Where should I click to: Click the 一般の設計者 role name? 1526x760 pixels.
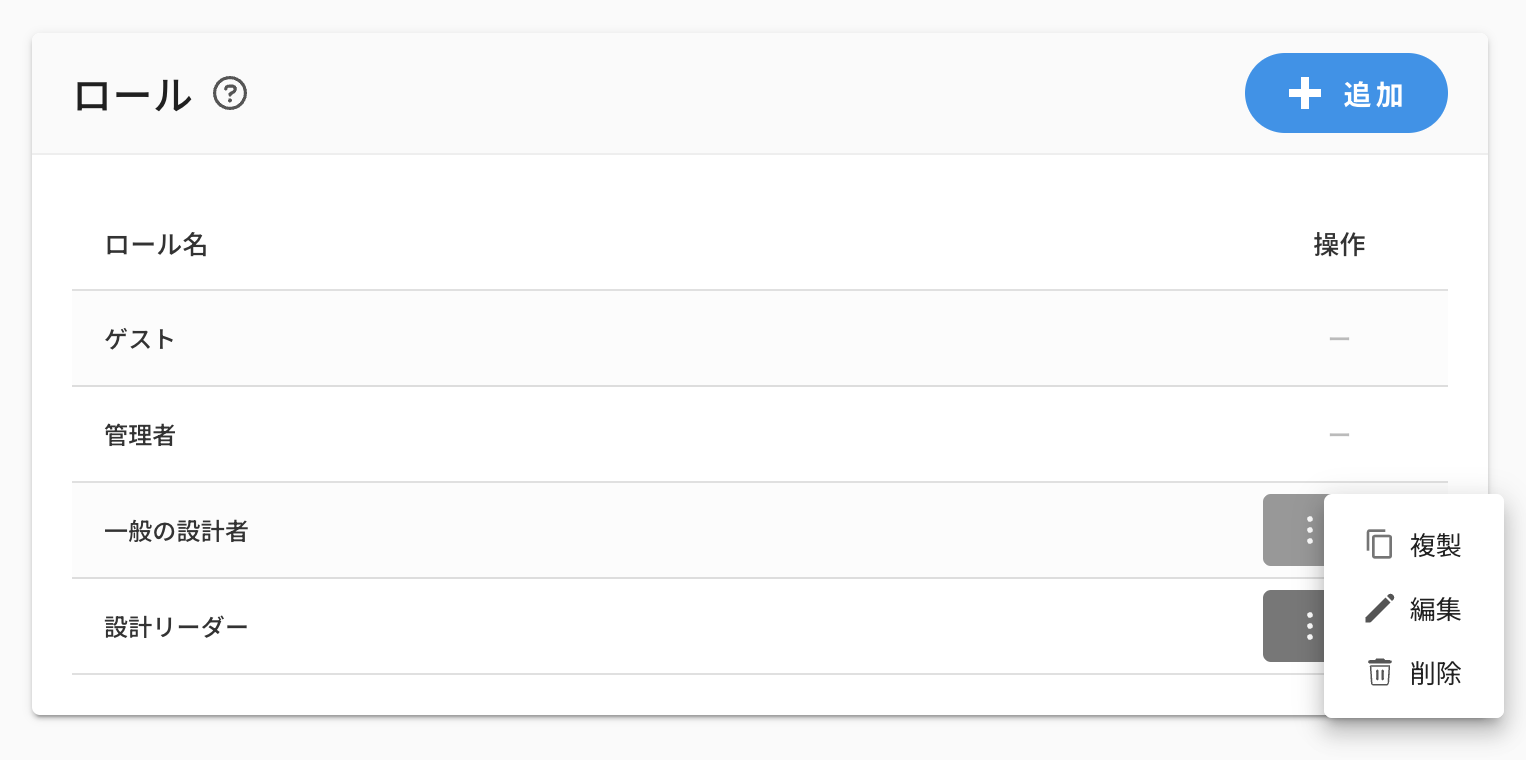coord(176,531)
